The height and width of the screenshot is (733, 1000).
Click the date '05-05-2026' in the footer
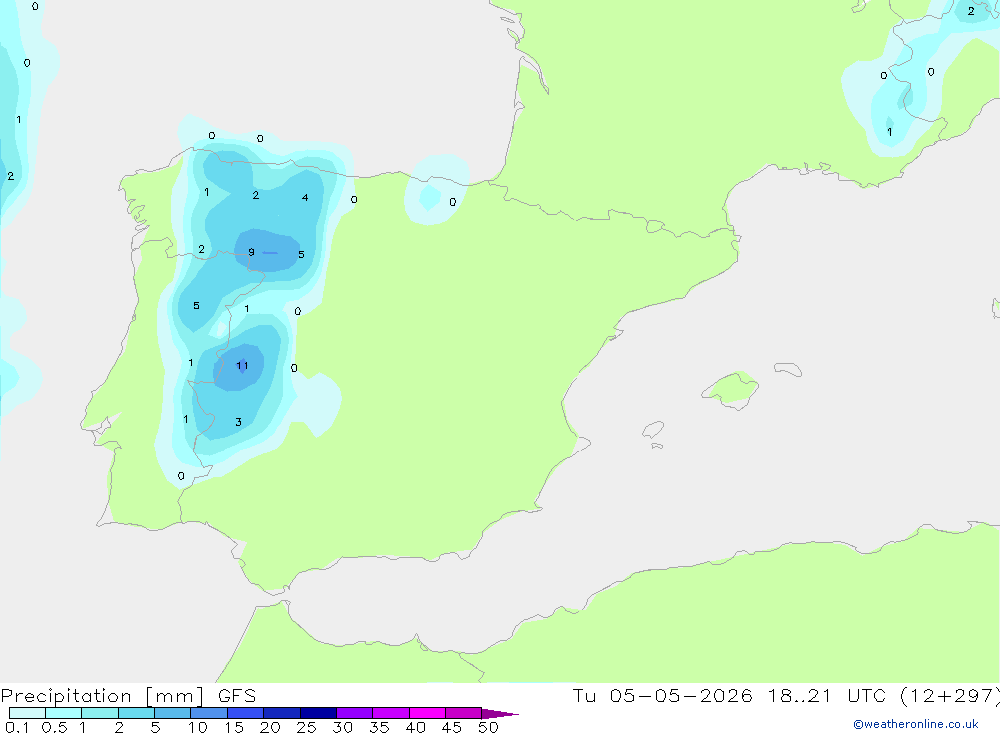(x=680, y=695)
